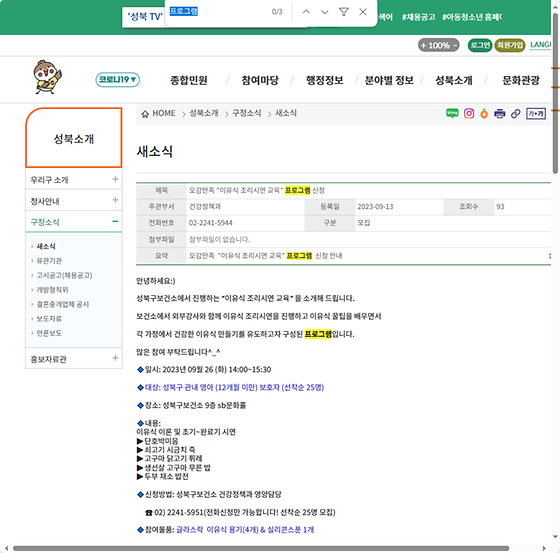Viewport: 560px width, 553px height.
Task: Click the font size 가+가 icon
Action: (x=536, y=114)
